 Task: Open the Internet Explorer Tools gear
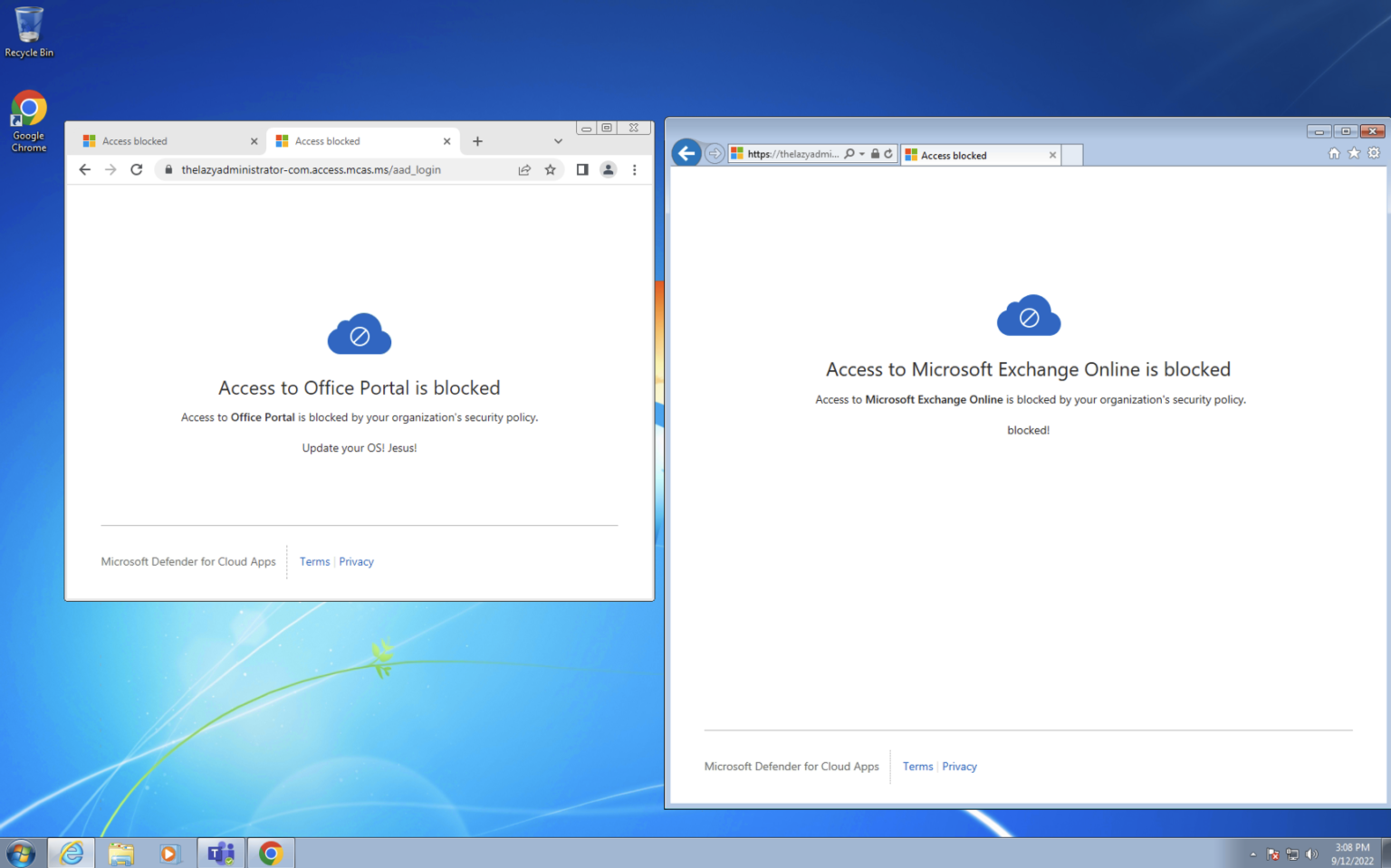[1374, 153]
